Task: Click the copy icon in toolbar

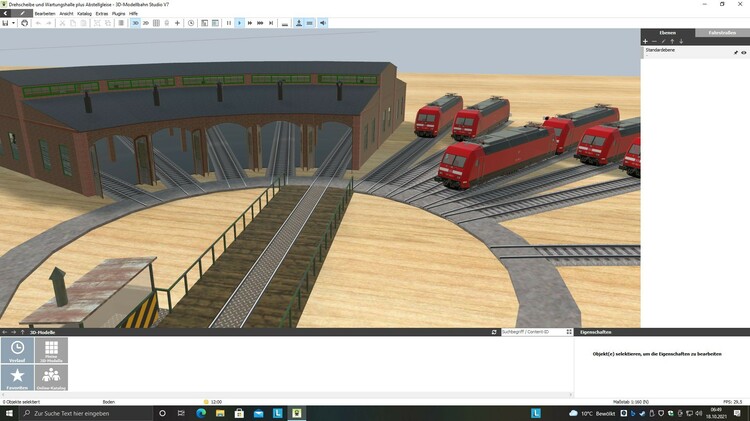Action: point(73,23)
